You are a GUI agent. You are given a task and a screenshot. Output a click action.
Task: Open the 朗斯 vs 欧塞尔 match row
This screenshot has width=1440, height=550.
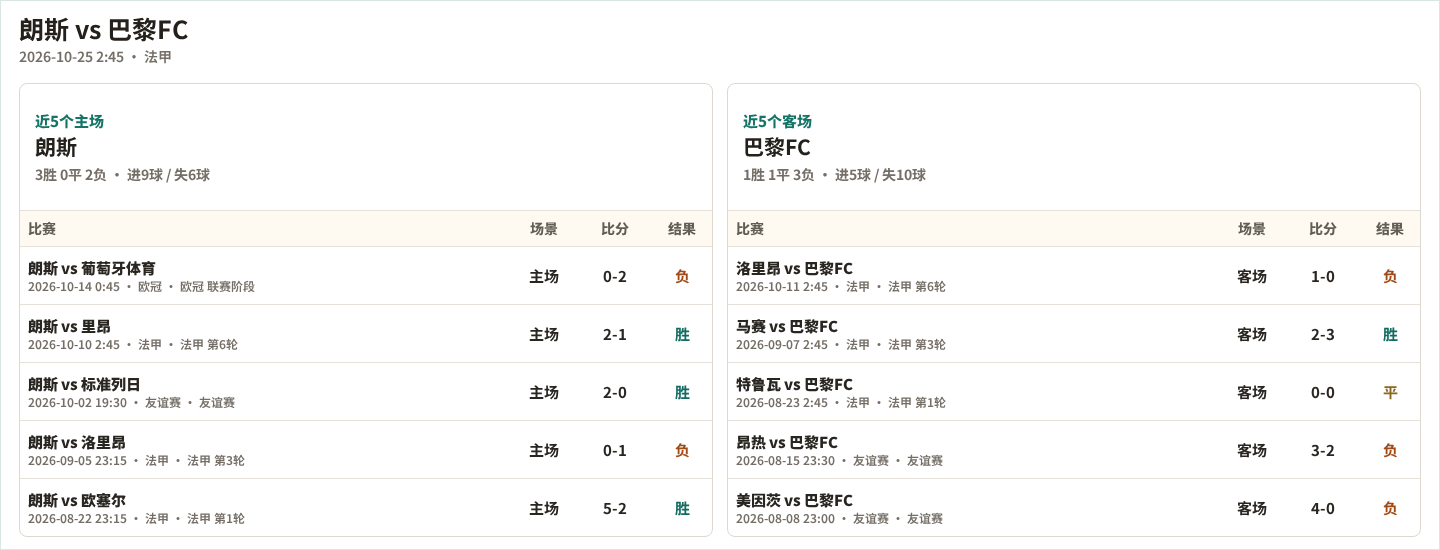[x=366, y=508]
